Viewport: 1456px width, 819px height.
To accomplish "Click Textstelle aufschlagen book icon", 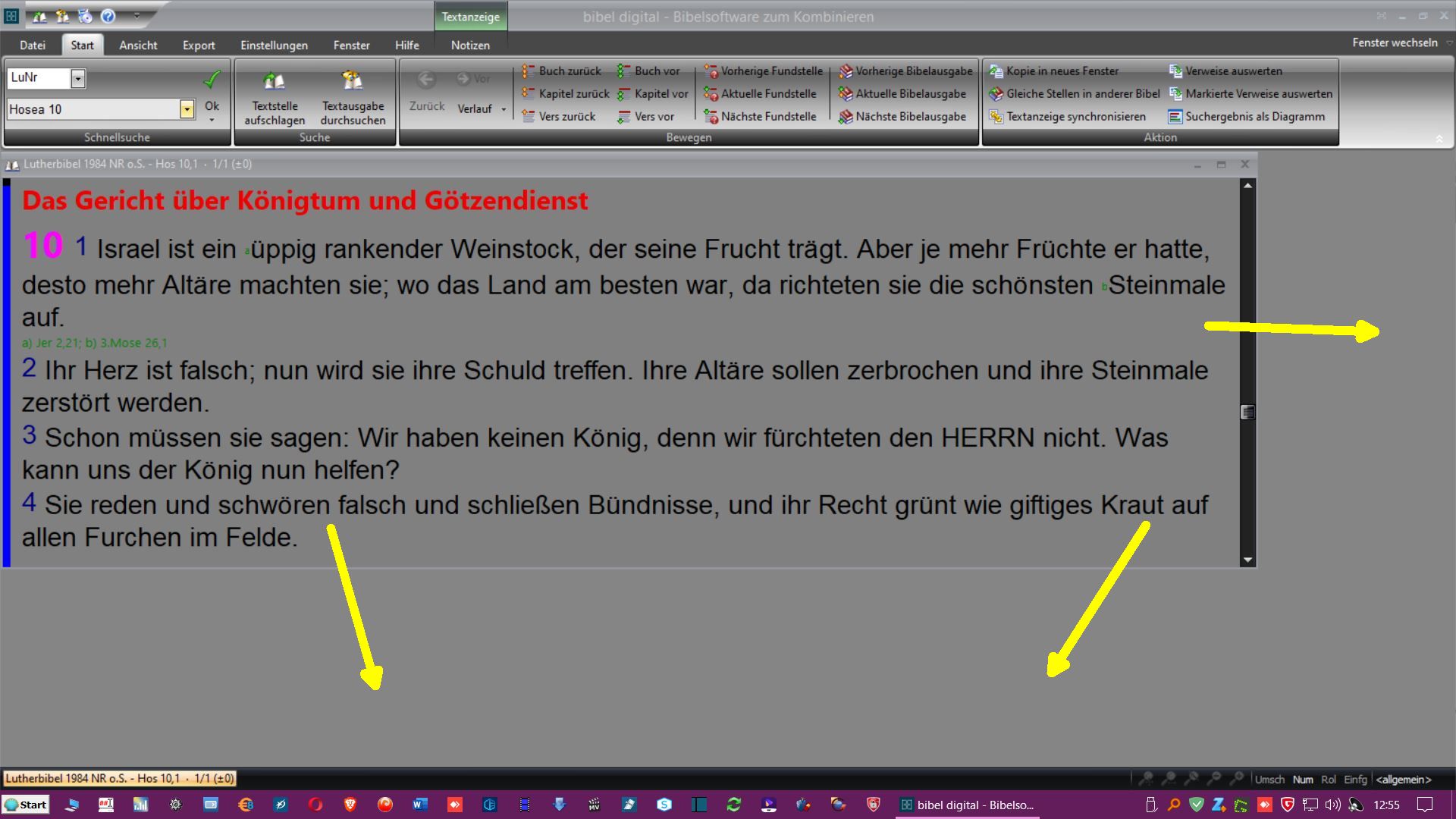I will click(x=274, y=81).
